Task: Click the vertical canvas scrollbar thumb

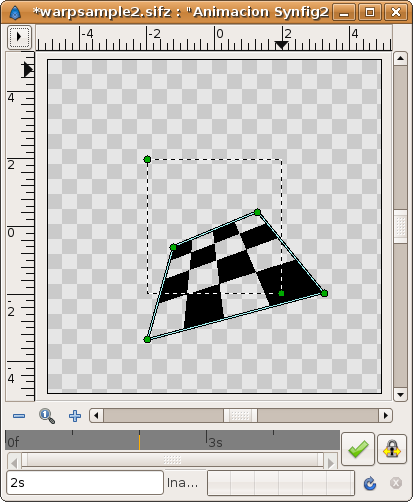Action: click(x=400, y=226)
